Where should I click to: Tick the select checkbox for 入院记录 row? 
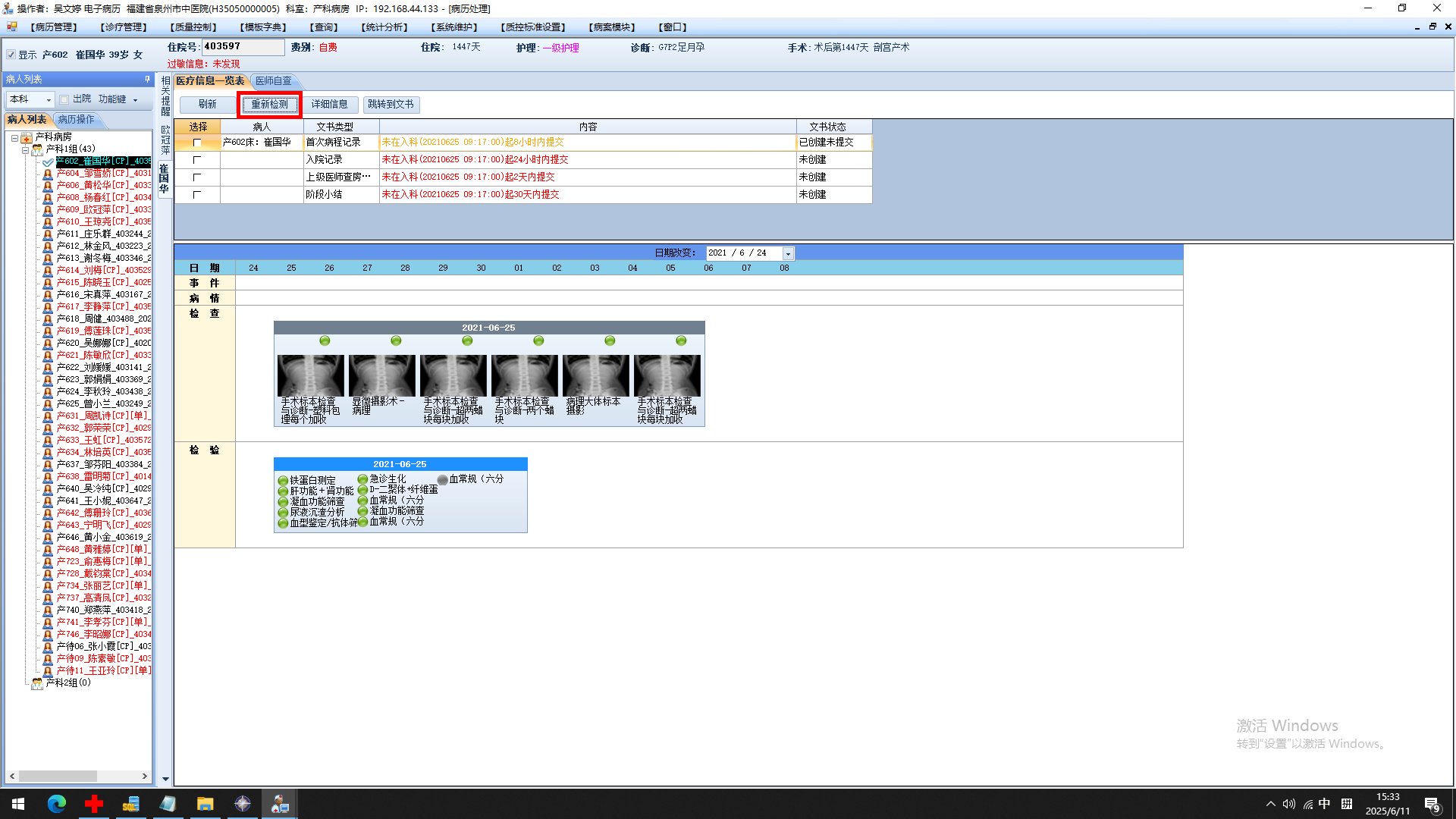(197, 160)
